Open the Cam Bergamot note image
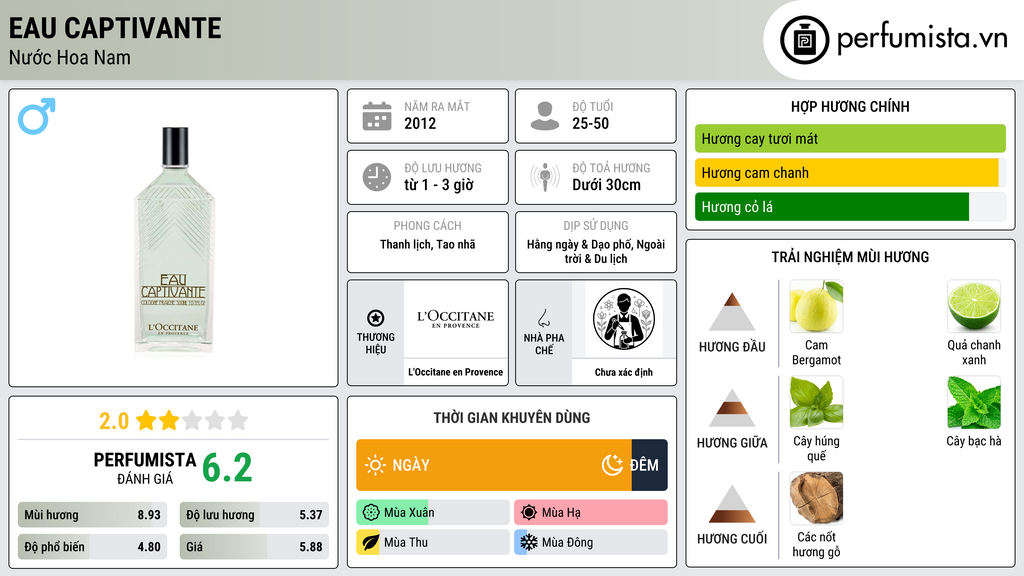1024x576 pixels. (816, 306)
